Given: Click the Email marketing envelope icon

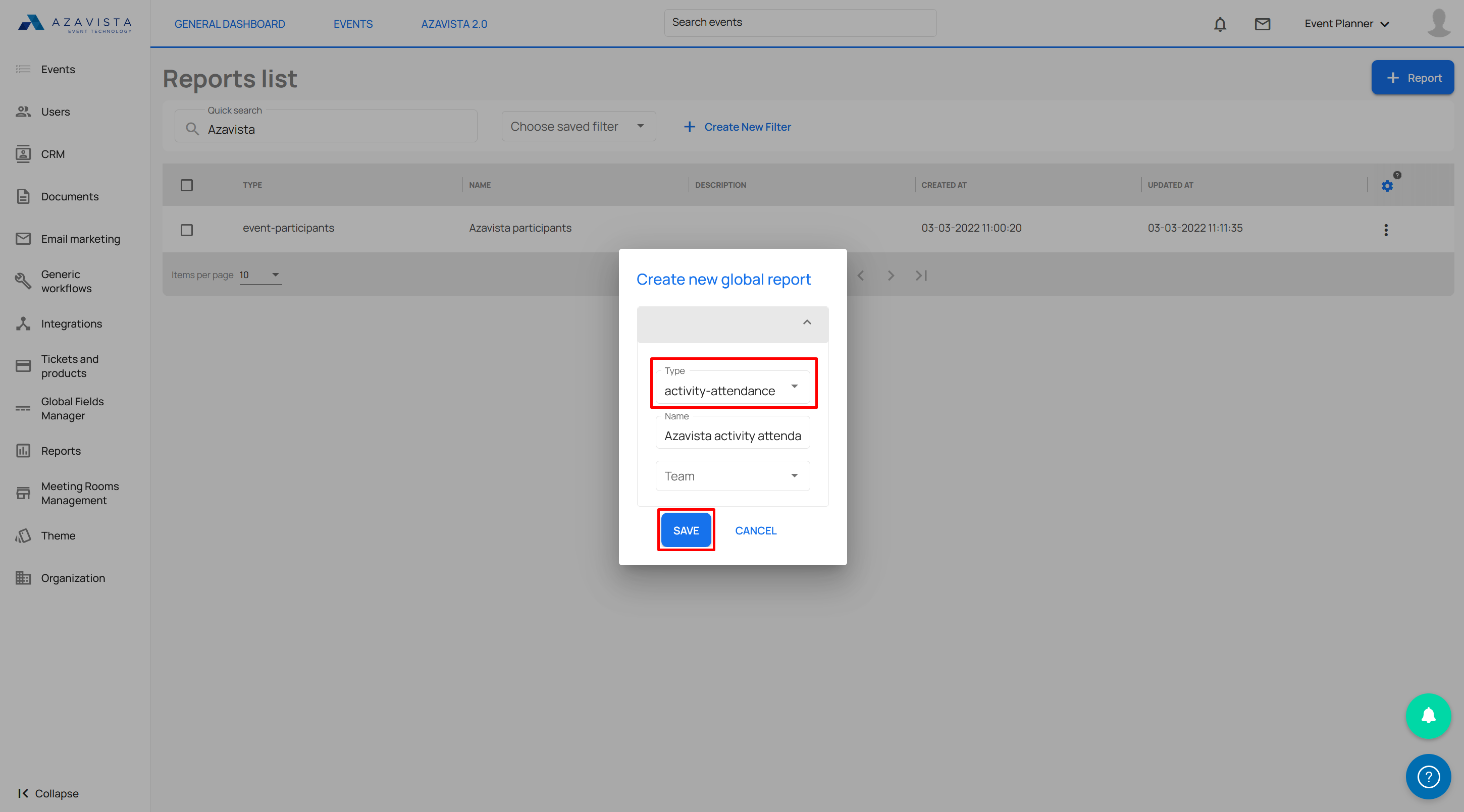Looking at the screenshot, I should 23,239.
